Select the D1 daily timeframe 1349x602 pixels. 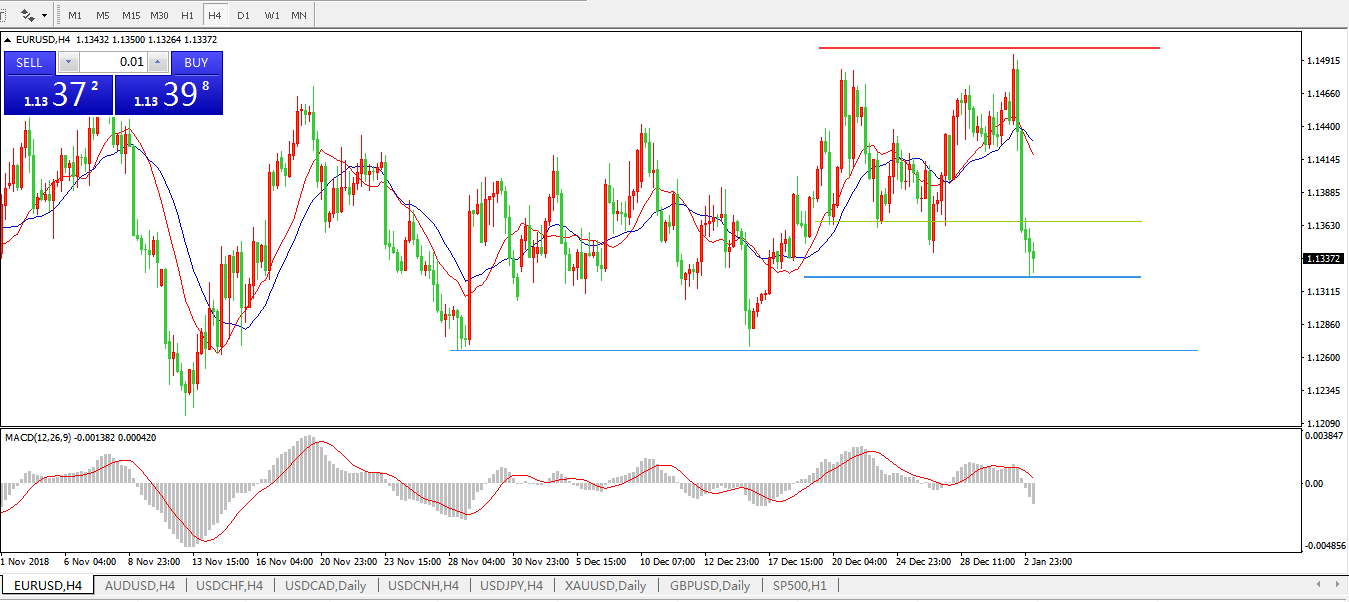243,16
